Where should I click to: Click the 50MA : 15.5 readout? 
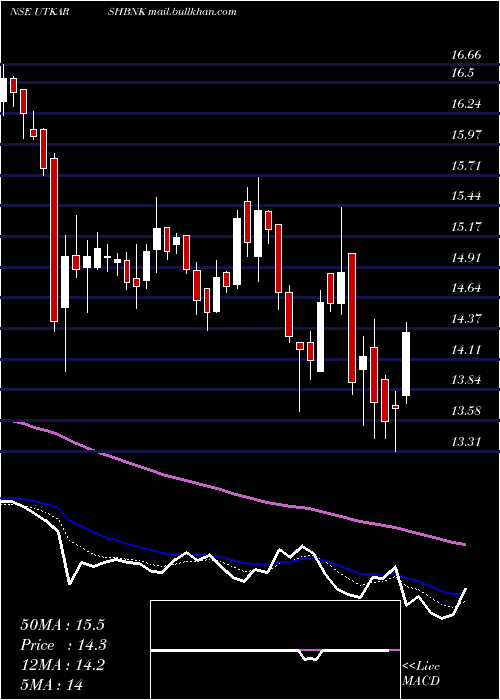click(63, 625)
